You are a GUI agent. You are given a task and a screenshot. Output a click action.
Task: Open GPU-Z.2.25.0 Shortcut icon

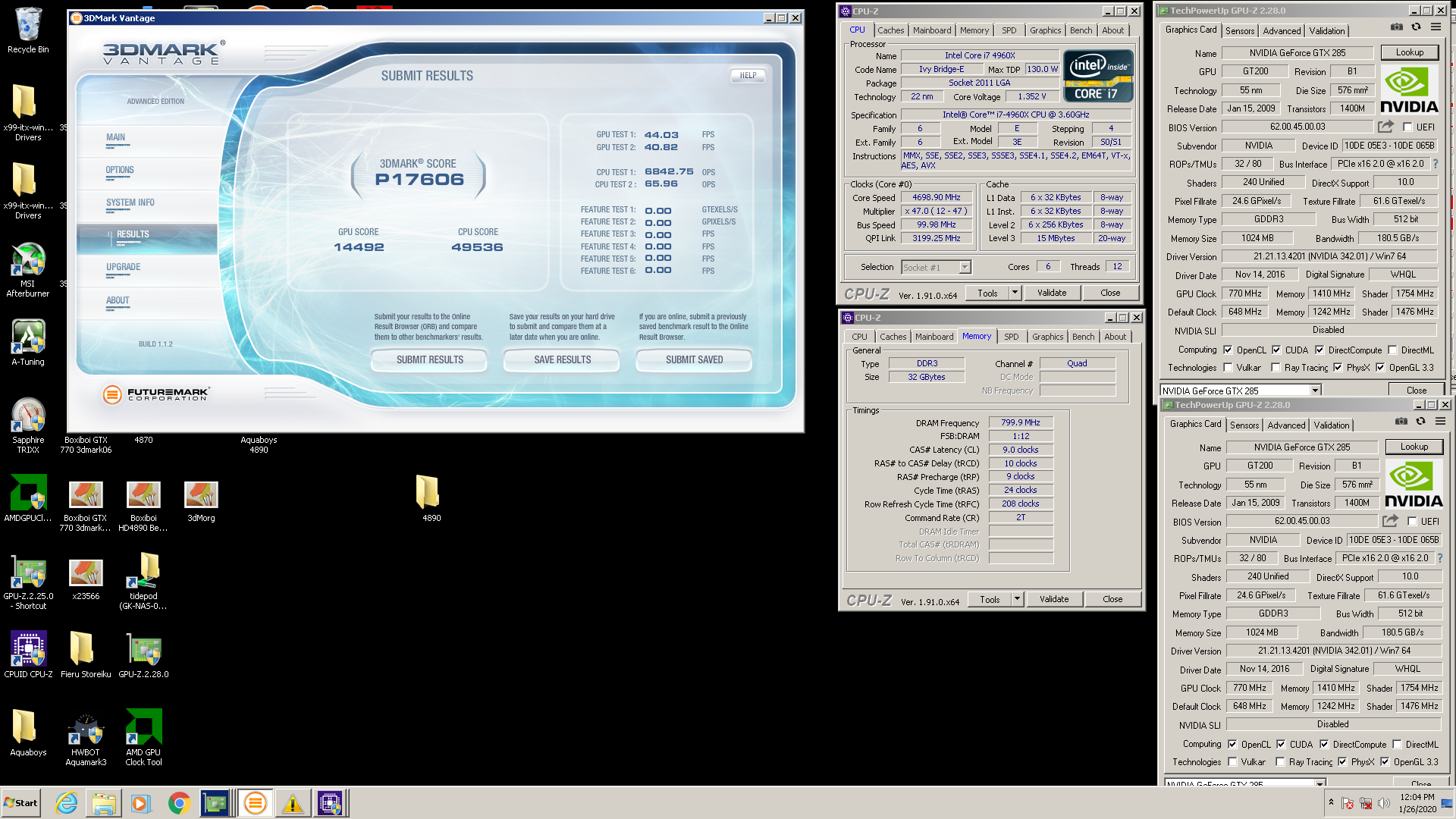pyautogui.click(x=28, y=582)
